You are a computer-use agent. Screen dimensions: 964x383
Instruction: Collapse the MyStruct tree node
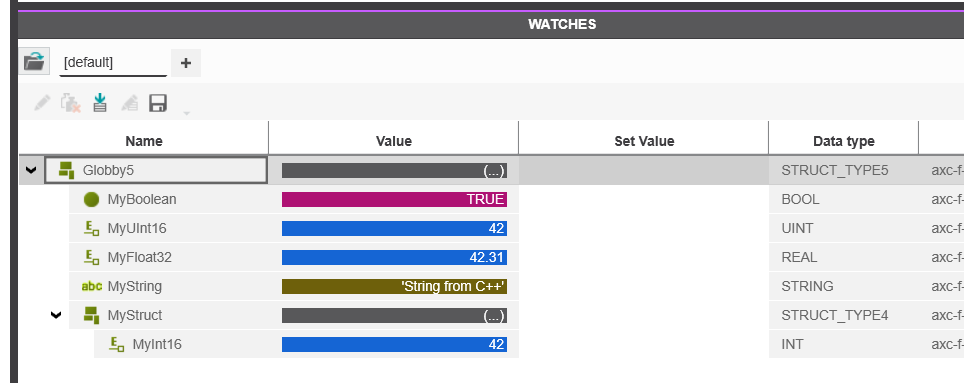tap(56, 315)
